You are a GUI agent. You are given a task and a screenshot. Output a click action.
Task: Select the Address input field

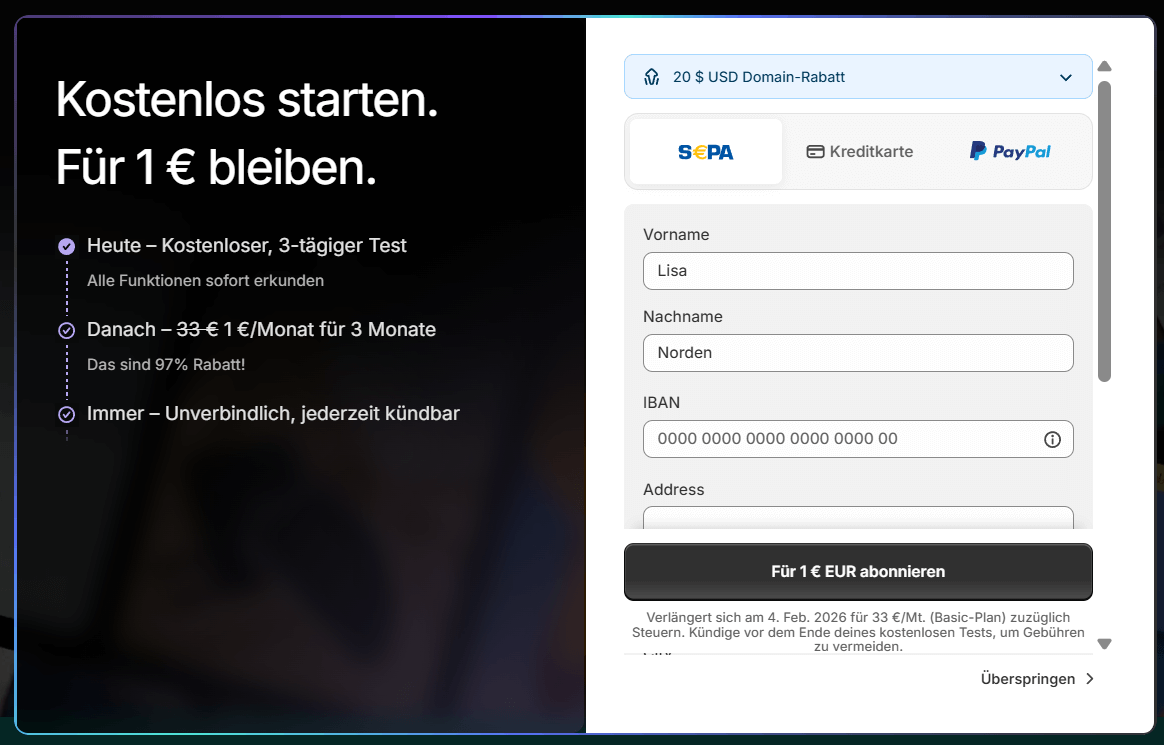pyautogui.click(x=857, y=517)
